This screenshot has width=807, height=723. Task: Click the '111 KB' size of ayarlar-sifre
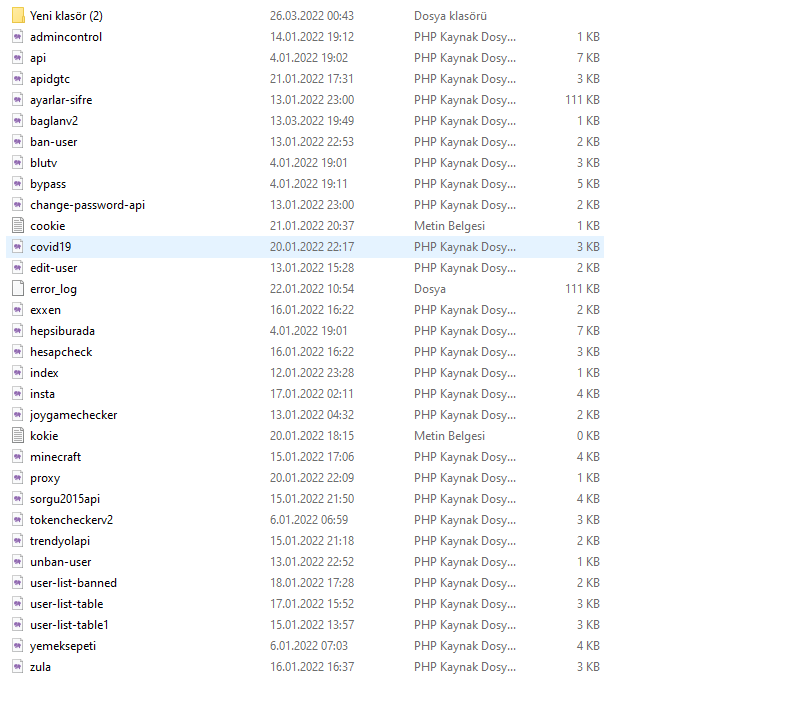pyautogui.click(x=583, y=100)
